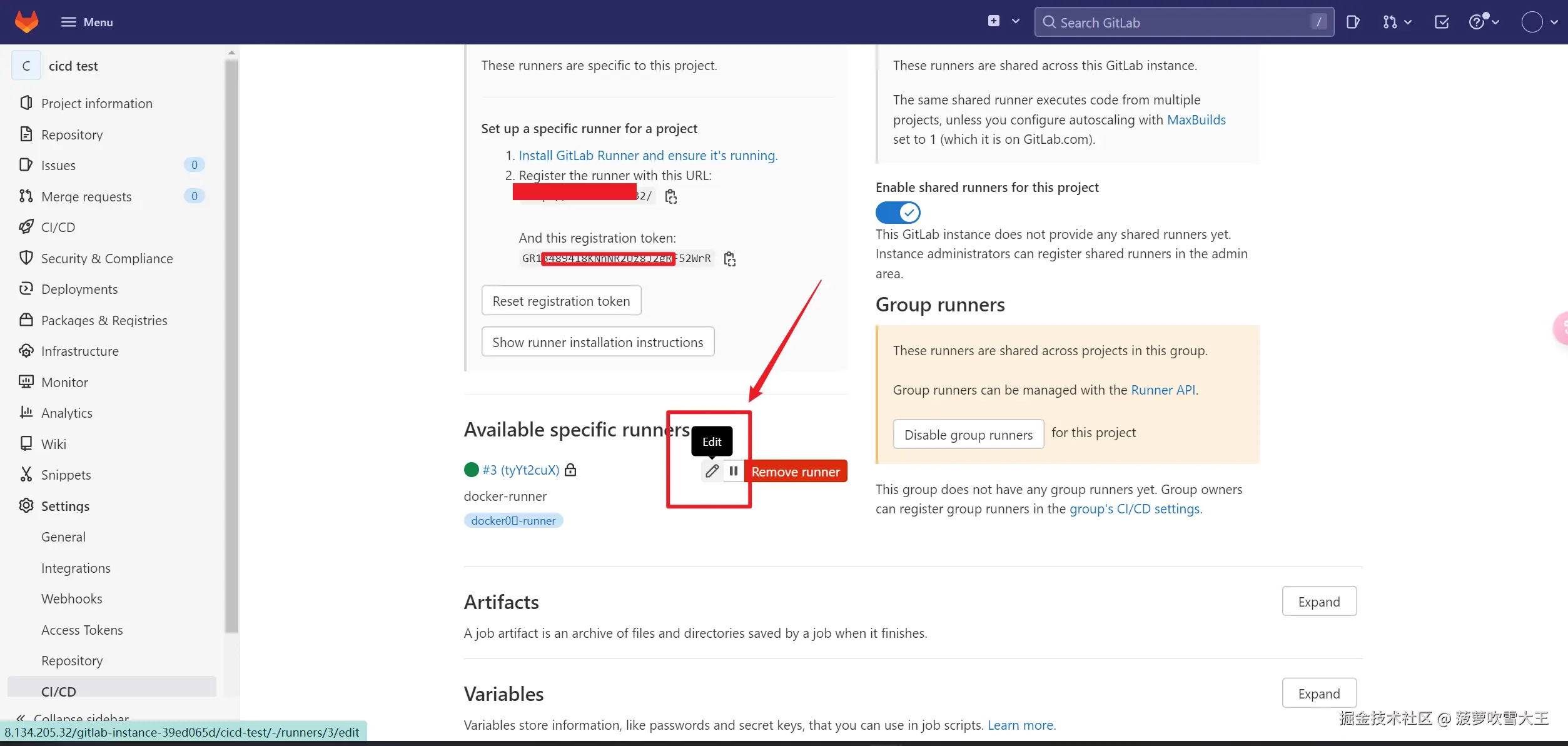Copy the registration token to clipboard
The height and width of the screenshot is (746, 1568).
(729, 259)
